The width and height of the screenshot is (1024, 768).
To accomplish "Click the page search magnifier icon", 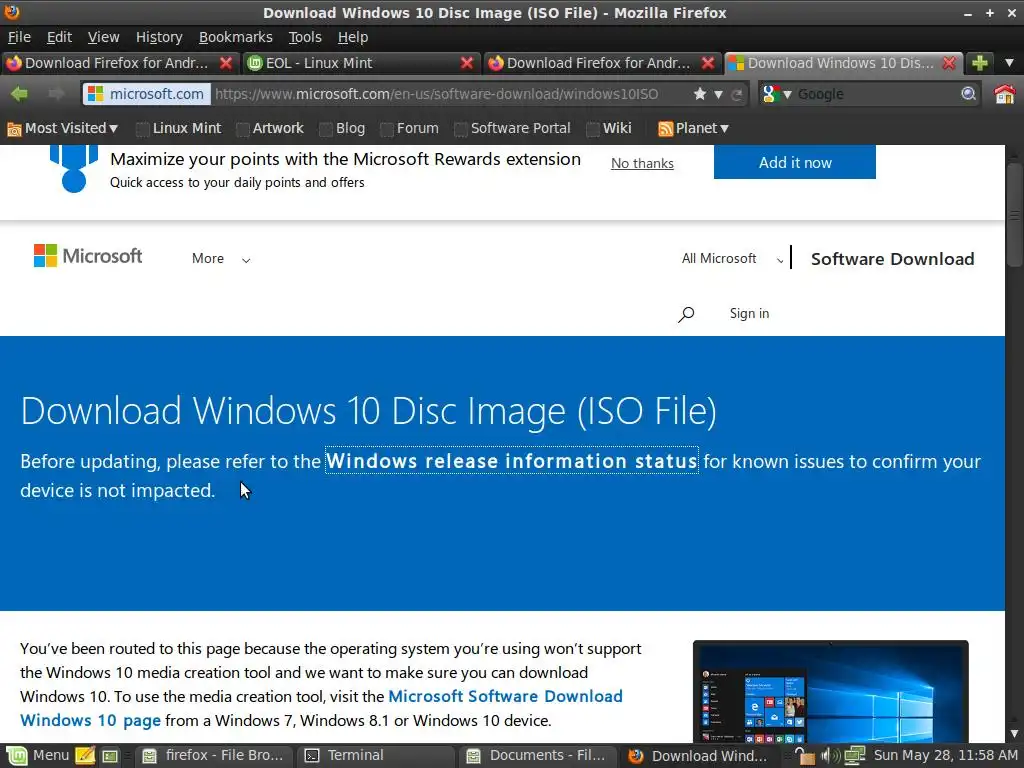I will (686, 314).
